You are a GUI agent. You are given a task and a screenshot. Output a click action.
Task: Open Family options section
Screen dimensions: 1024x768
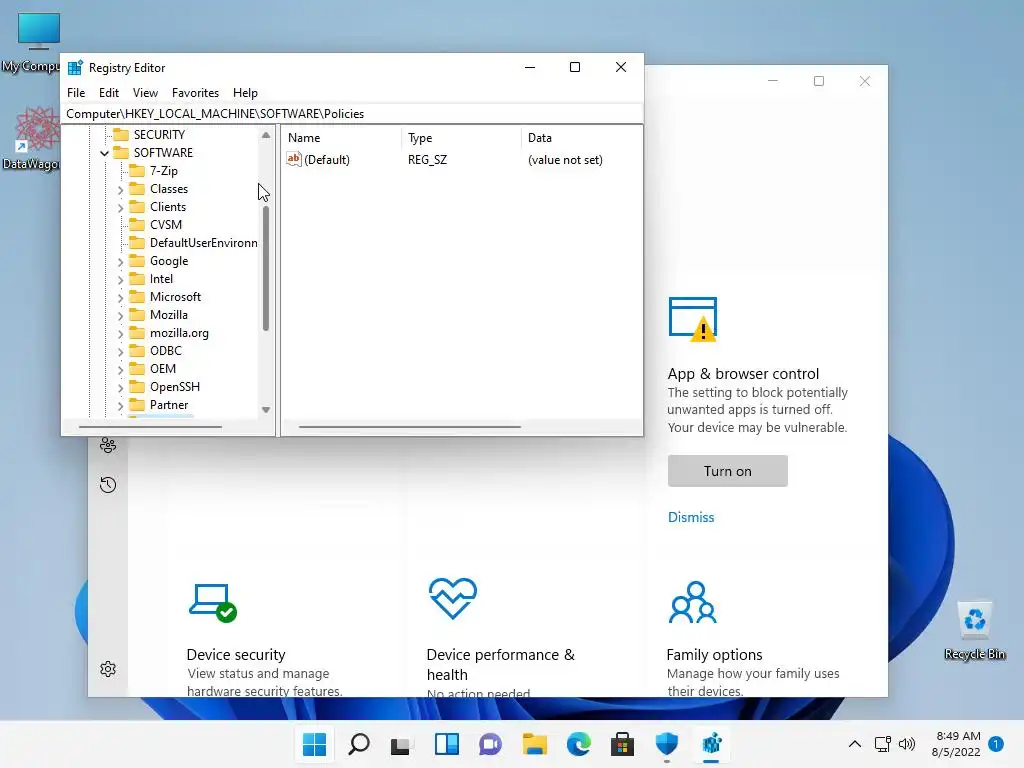(714, 654)
